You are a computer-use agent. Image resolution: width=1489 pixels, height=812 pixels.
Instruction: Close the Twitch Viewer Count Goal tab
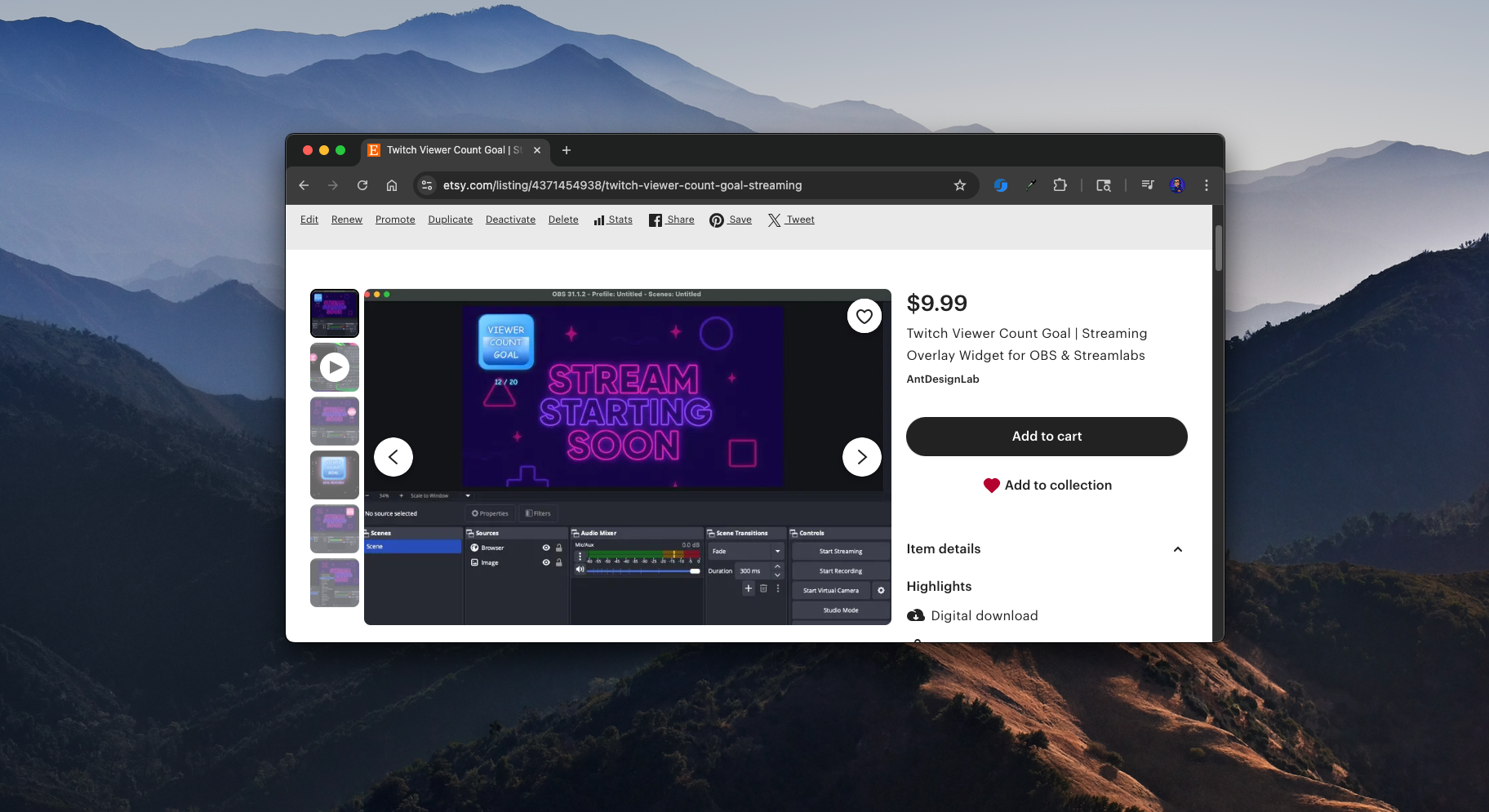tap(537, 150)
